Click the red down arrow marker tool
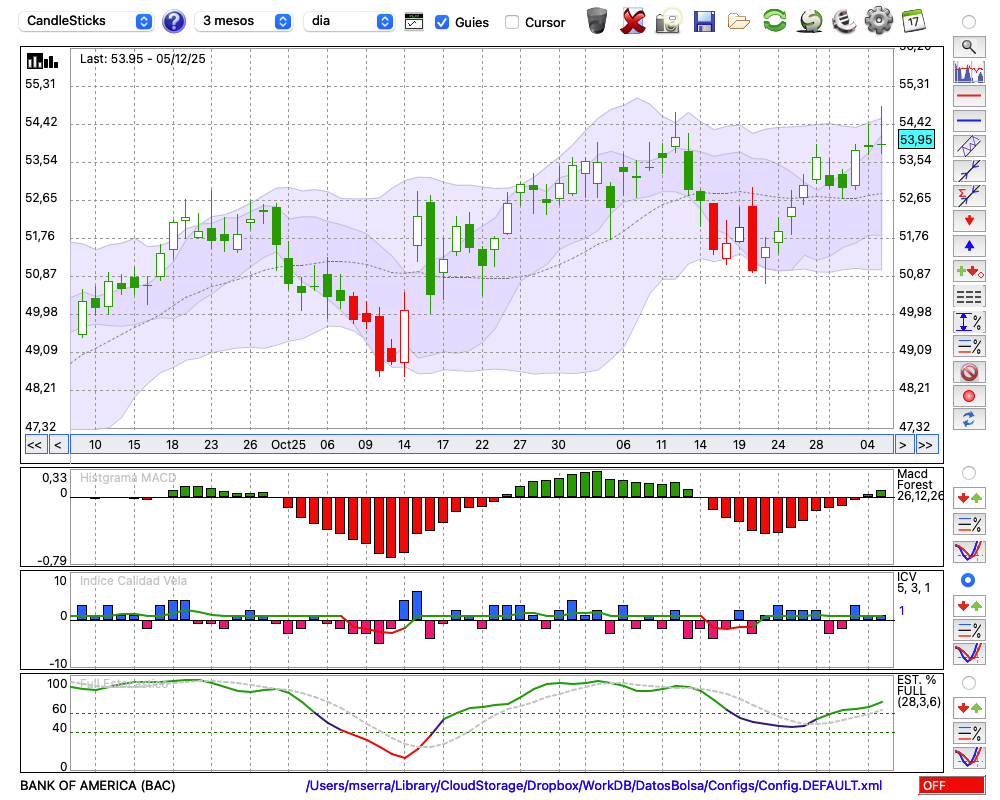The width and height of the screenshot is (1000, 800). [x=969, y=221]
